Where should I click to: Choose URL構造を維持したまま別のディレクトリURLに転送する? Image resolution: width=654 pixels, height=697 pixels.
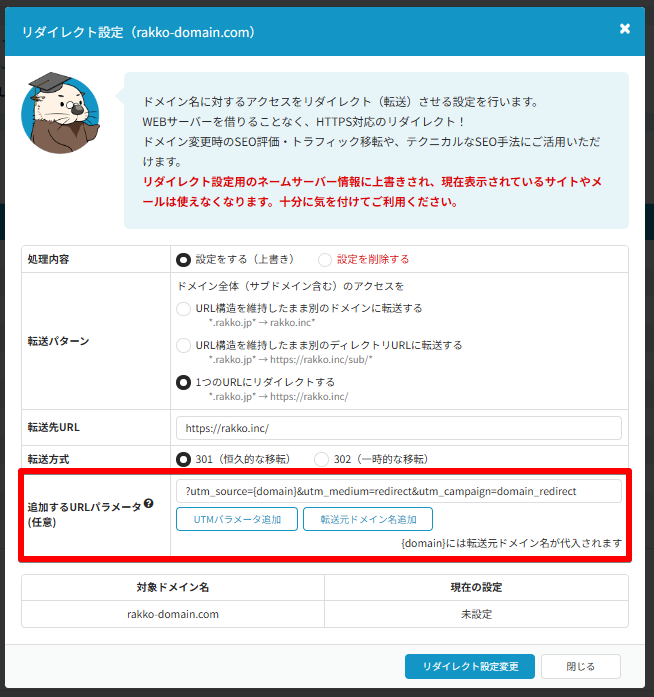[183, 345]
